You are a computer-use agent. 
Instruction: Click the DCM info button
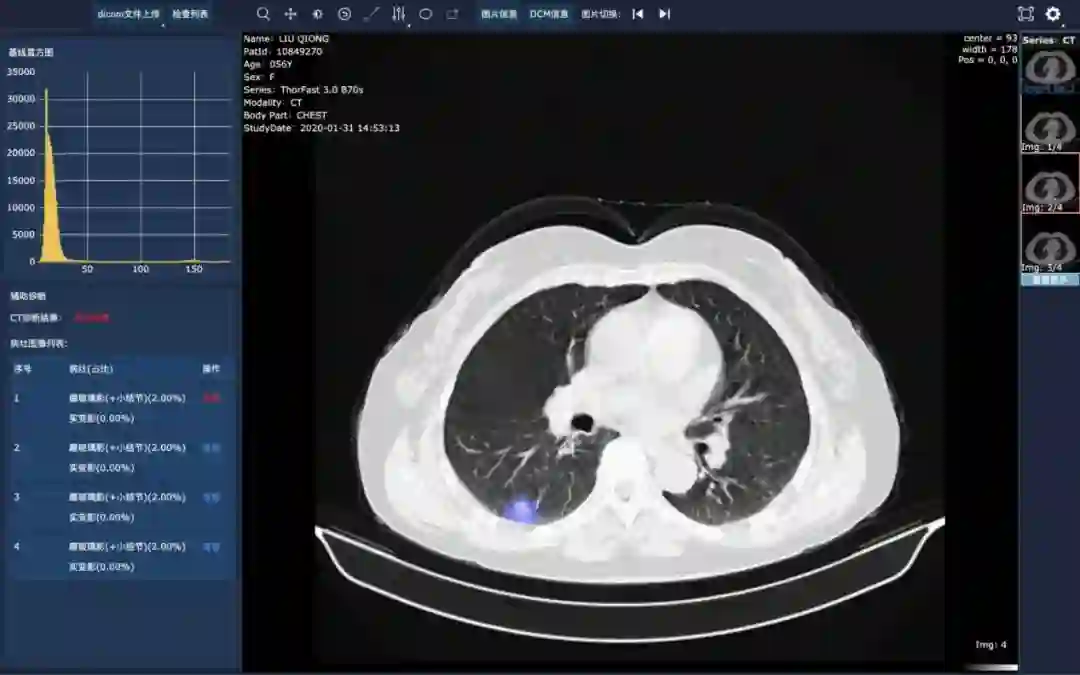pos(549,14)
